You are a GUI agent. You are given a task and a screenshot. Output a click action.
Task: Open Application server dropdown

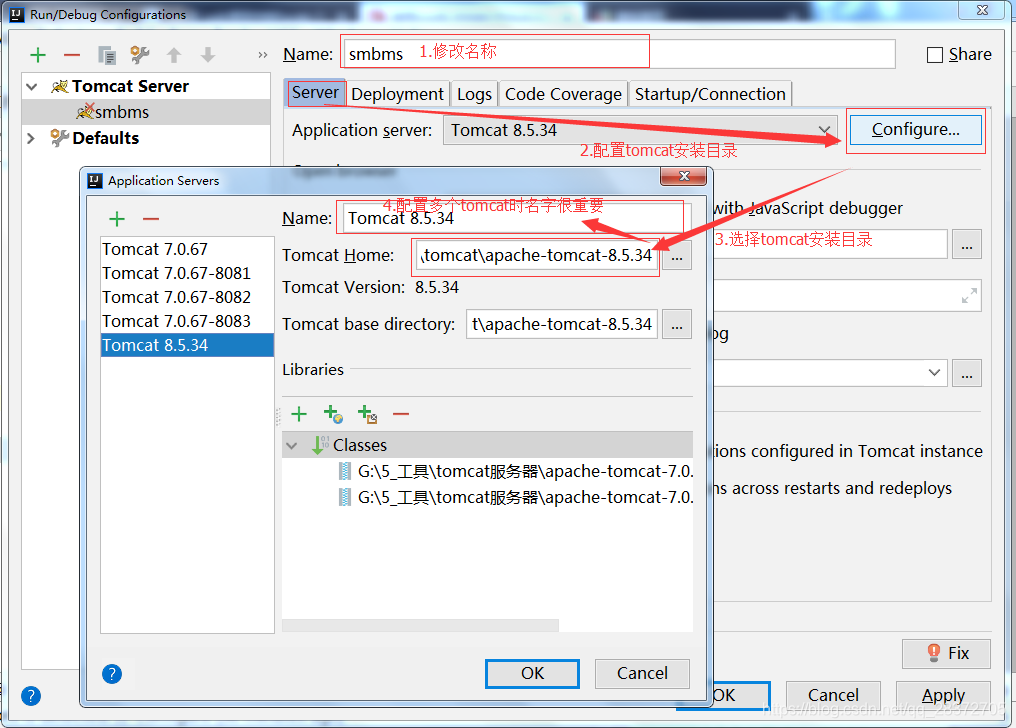pos(640,130)
